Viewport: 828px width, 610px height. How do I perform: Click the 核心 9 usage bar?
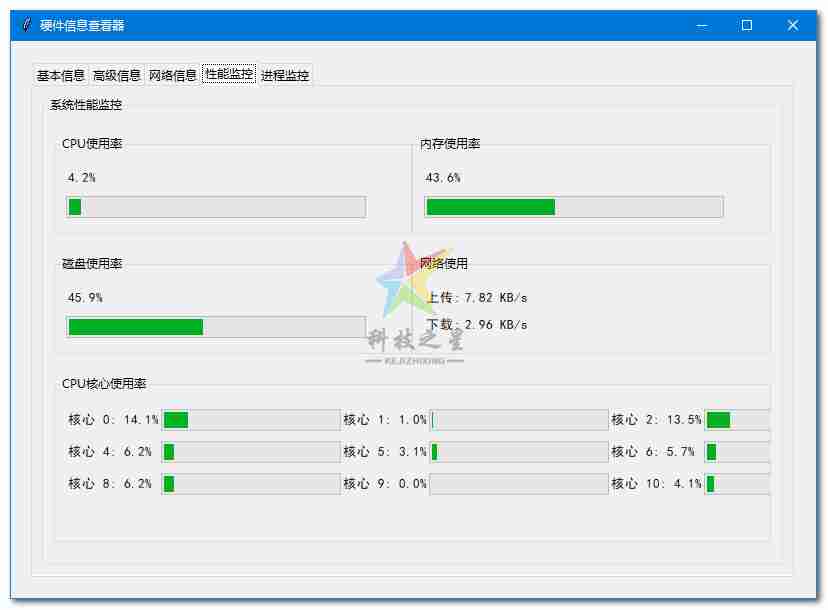pyautogui.click(x=519, y=484)
